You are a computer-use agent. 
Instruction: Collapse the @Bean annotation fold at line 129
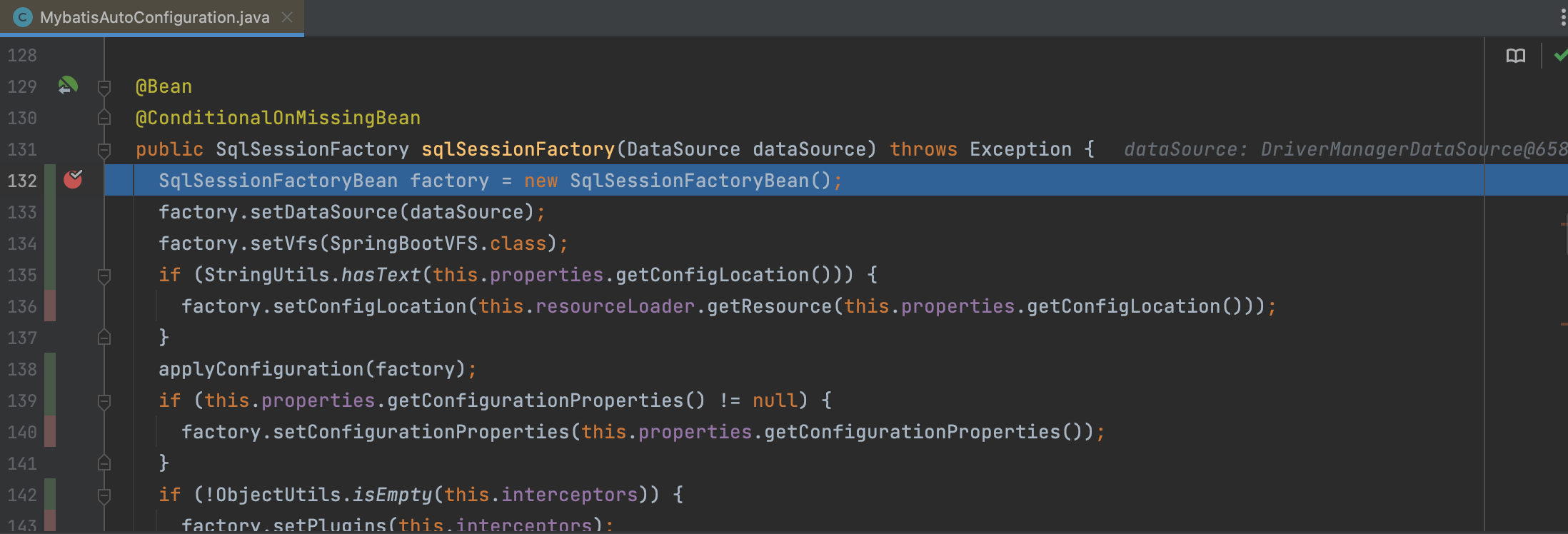(104, 87)
